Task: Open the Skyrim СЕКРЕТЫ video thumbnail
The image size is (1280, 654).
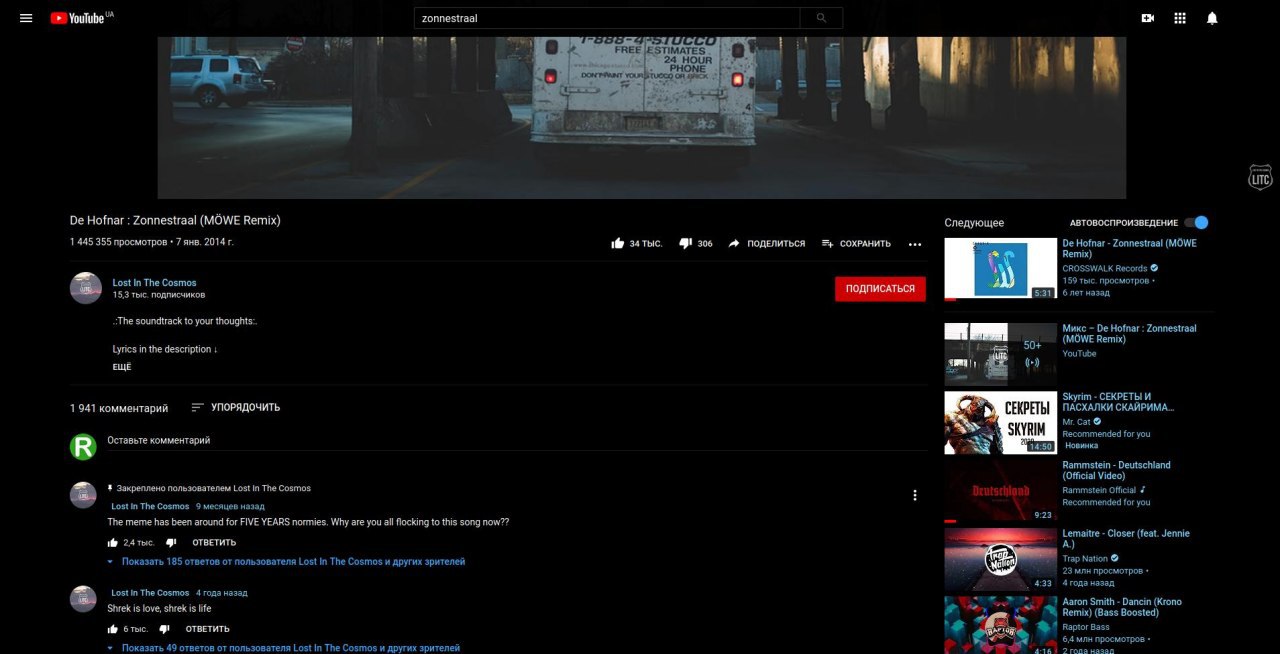Action: pos(1001,423)
